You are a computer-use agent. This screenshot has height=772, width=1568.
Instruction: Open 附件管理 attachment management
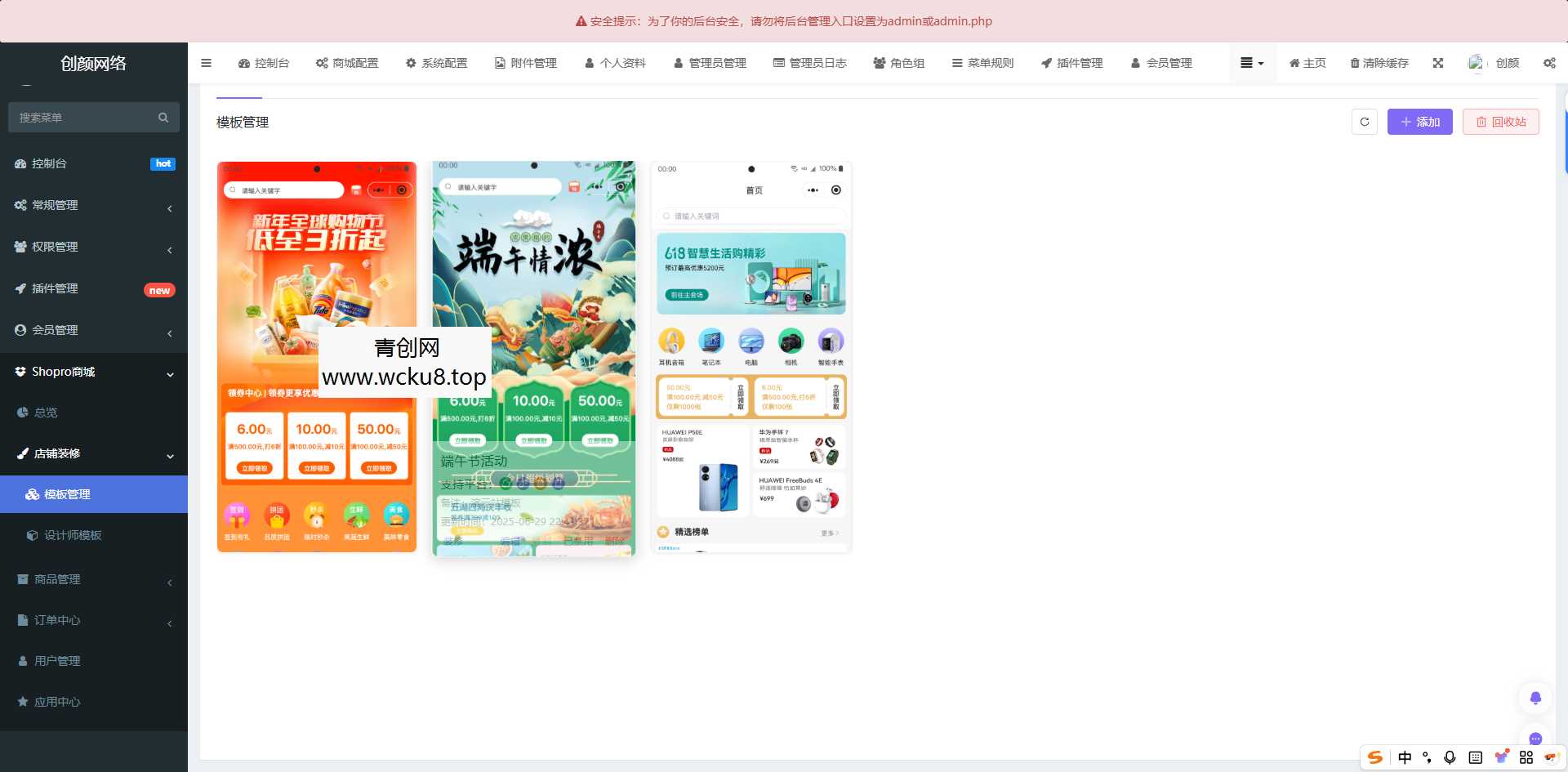tap(525, 63)
